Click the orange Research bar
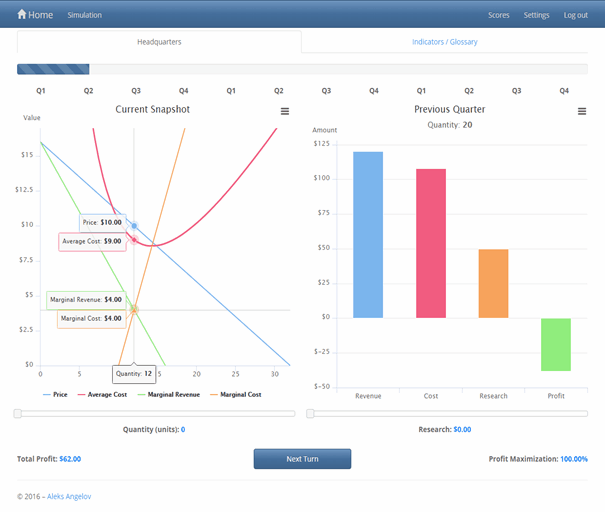The height and width of the screenshot is (512, 605). [x=493, y=283]
